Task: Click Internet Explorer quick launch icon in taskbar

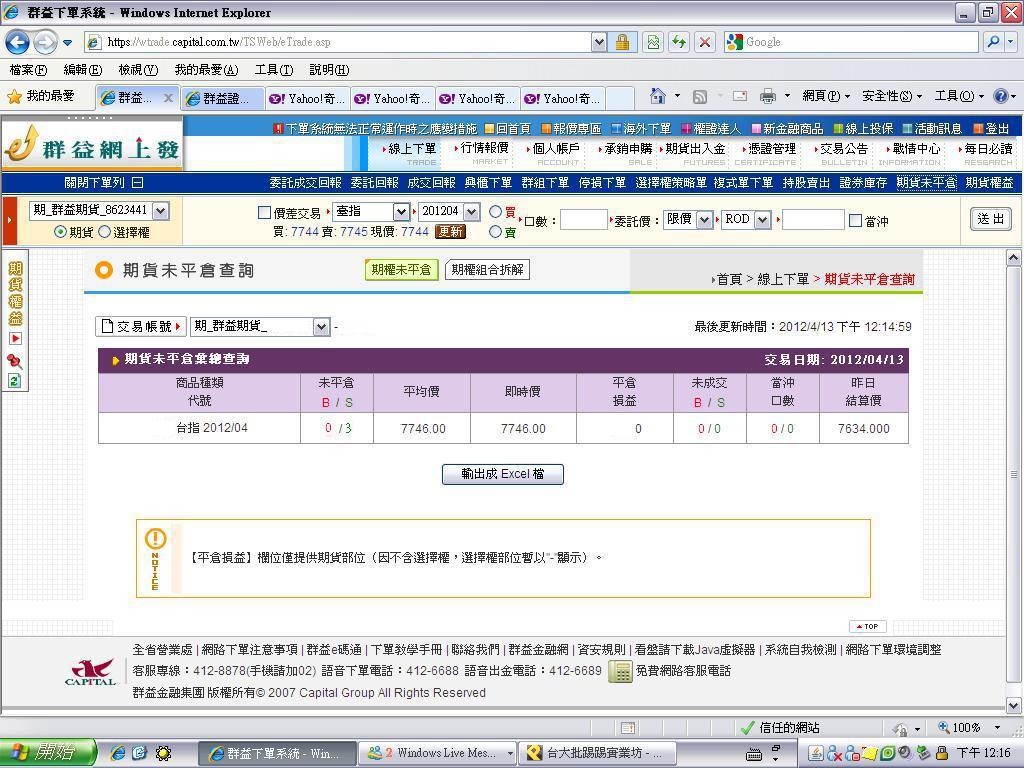Action: [x=118, y=753]
